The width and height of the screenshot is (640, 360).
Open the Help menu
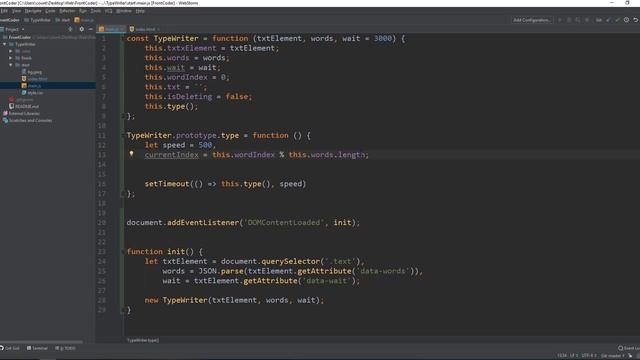[140, 11]
